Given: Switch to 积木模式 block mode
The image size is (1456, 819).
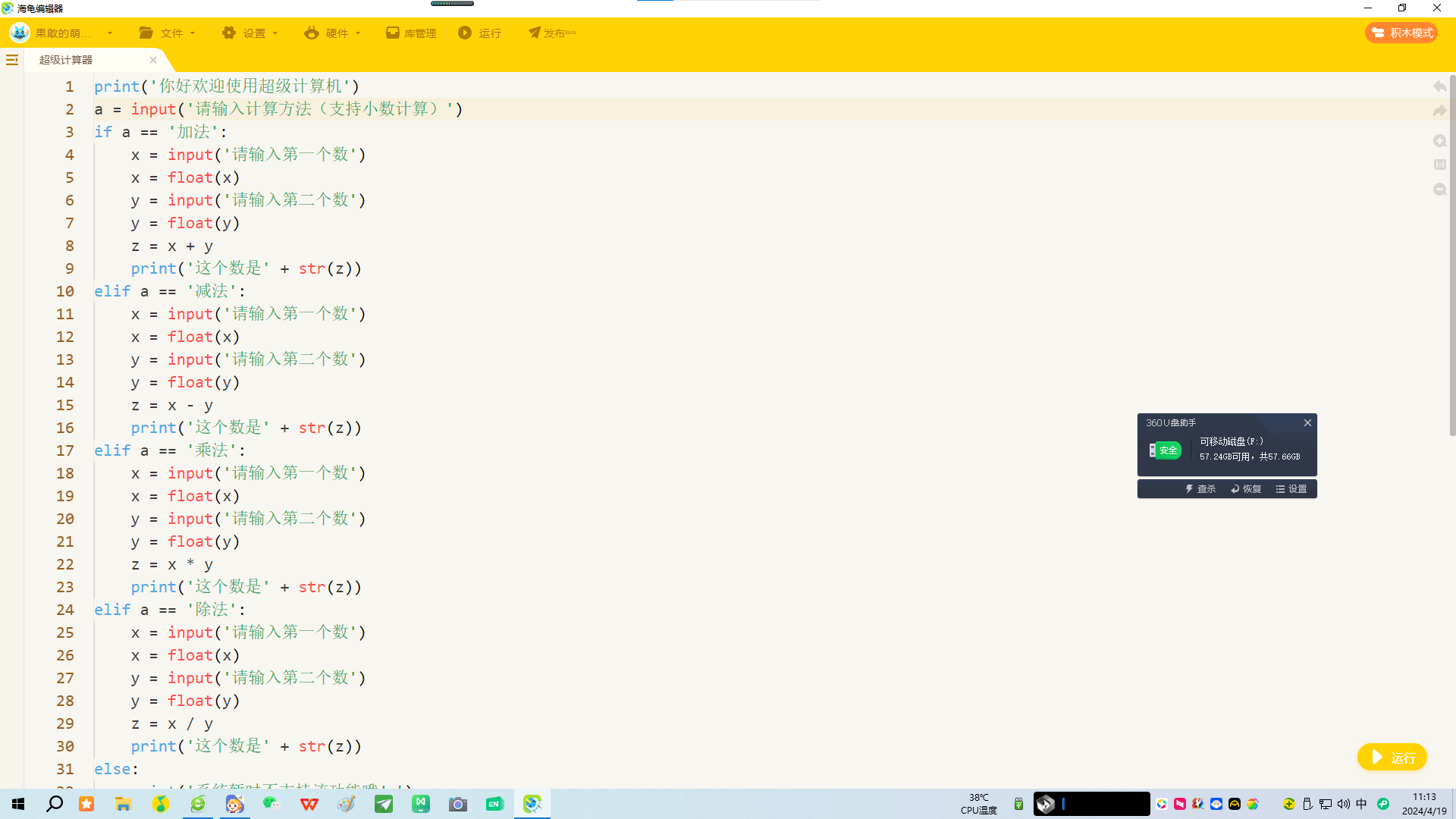Looking at the screenshot, I should pyautogui.click(x=1401, y=33).
